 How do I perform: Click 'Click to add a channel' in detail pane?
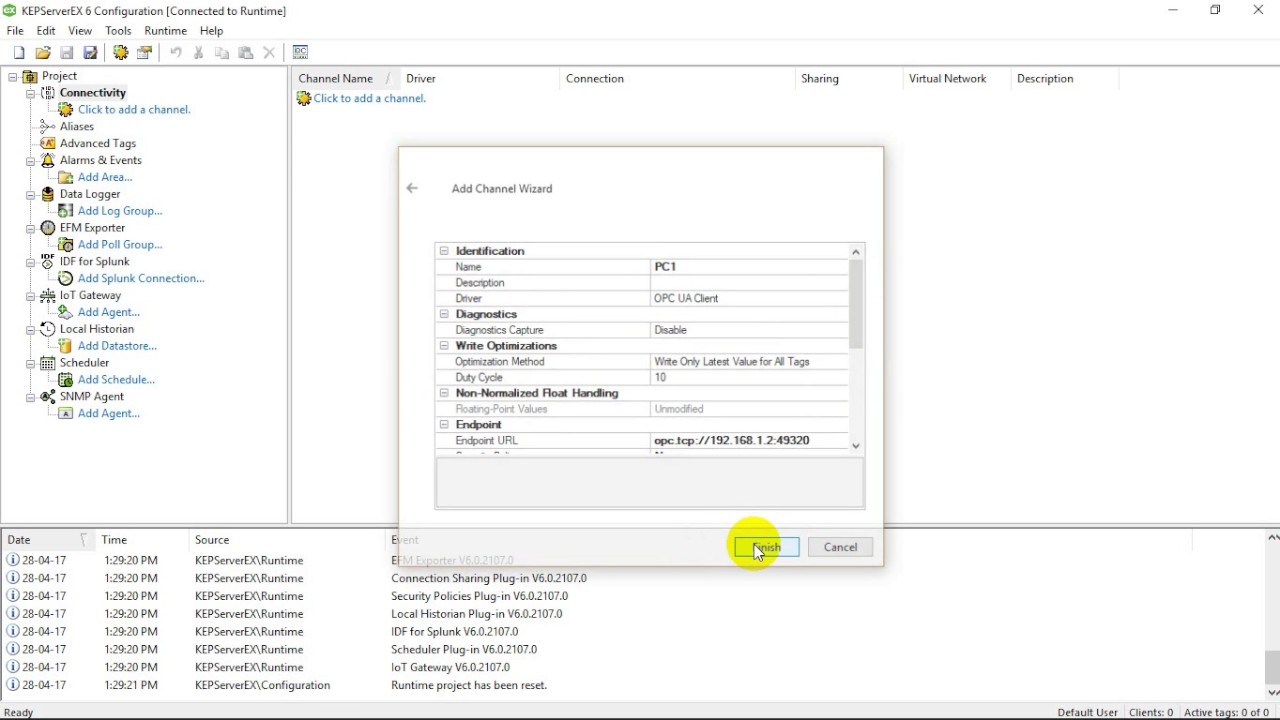[370, 99]
